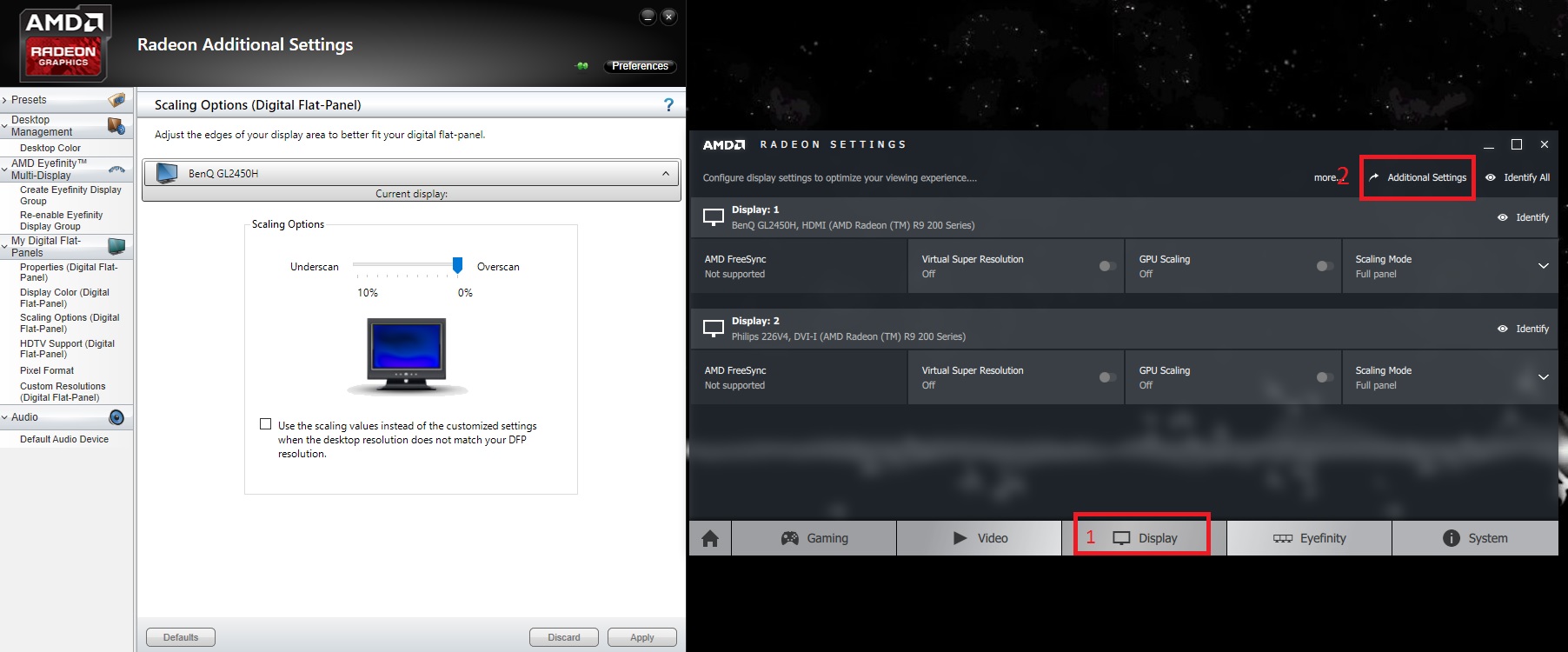The image size is (1568, 652).
Task: Click the Discard button
Action: click(564, 637)
